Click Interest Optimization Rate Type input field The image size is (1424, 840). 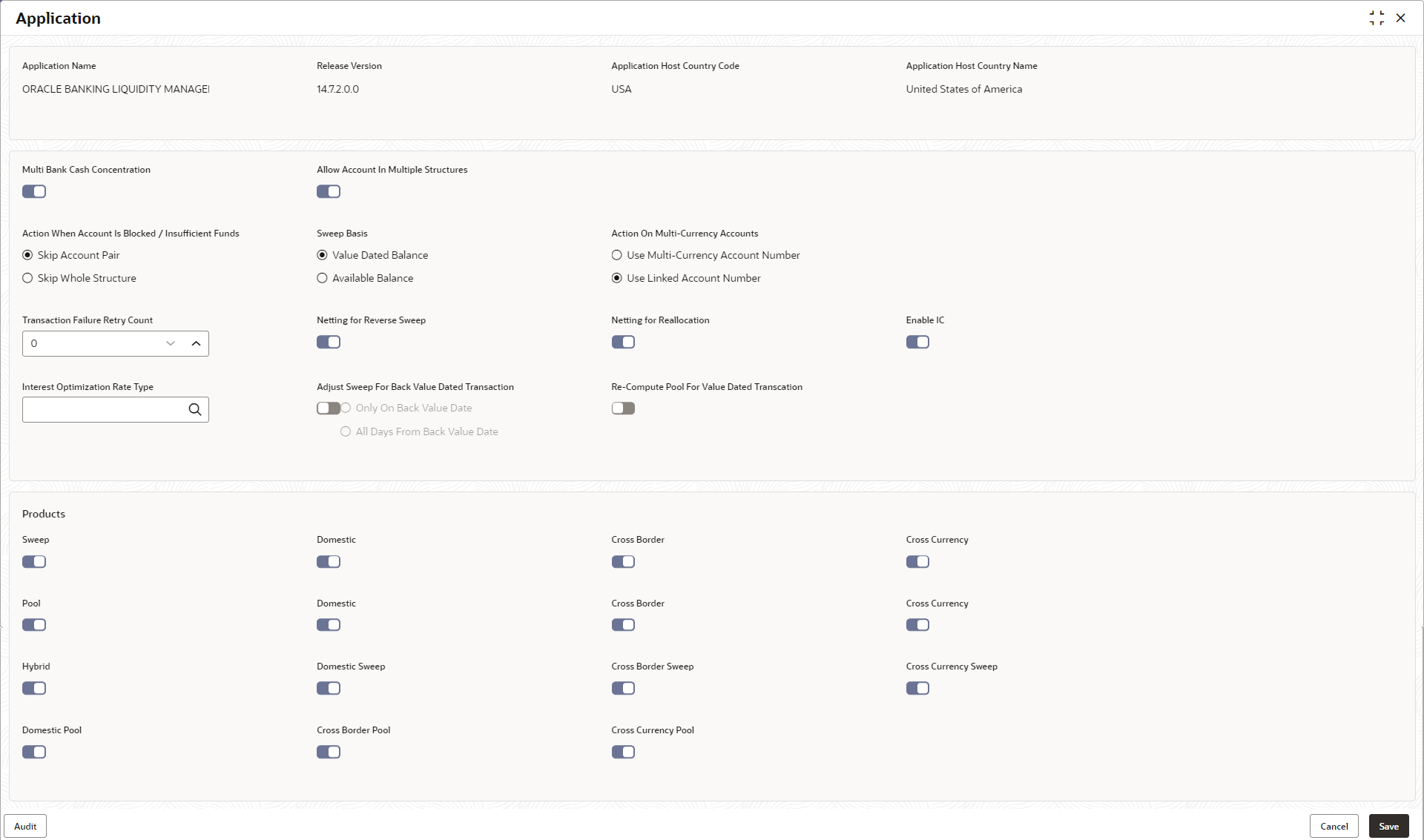click(x=104, y=409)
